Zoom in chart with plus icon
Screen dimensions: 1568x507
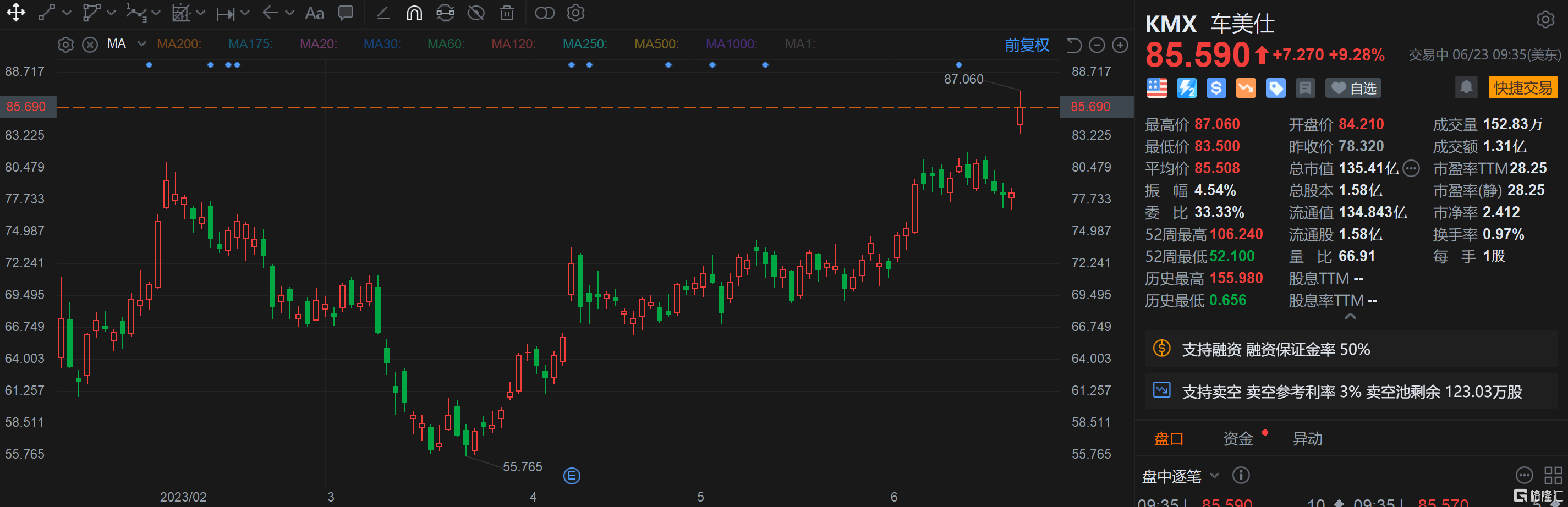pos(1120,45)
